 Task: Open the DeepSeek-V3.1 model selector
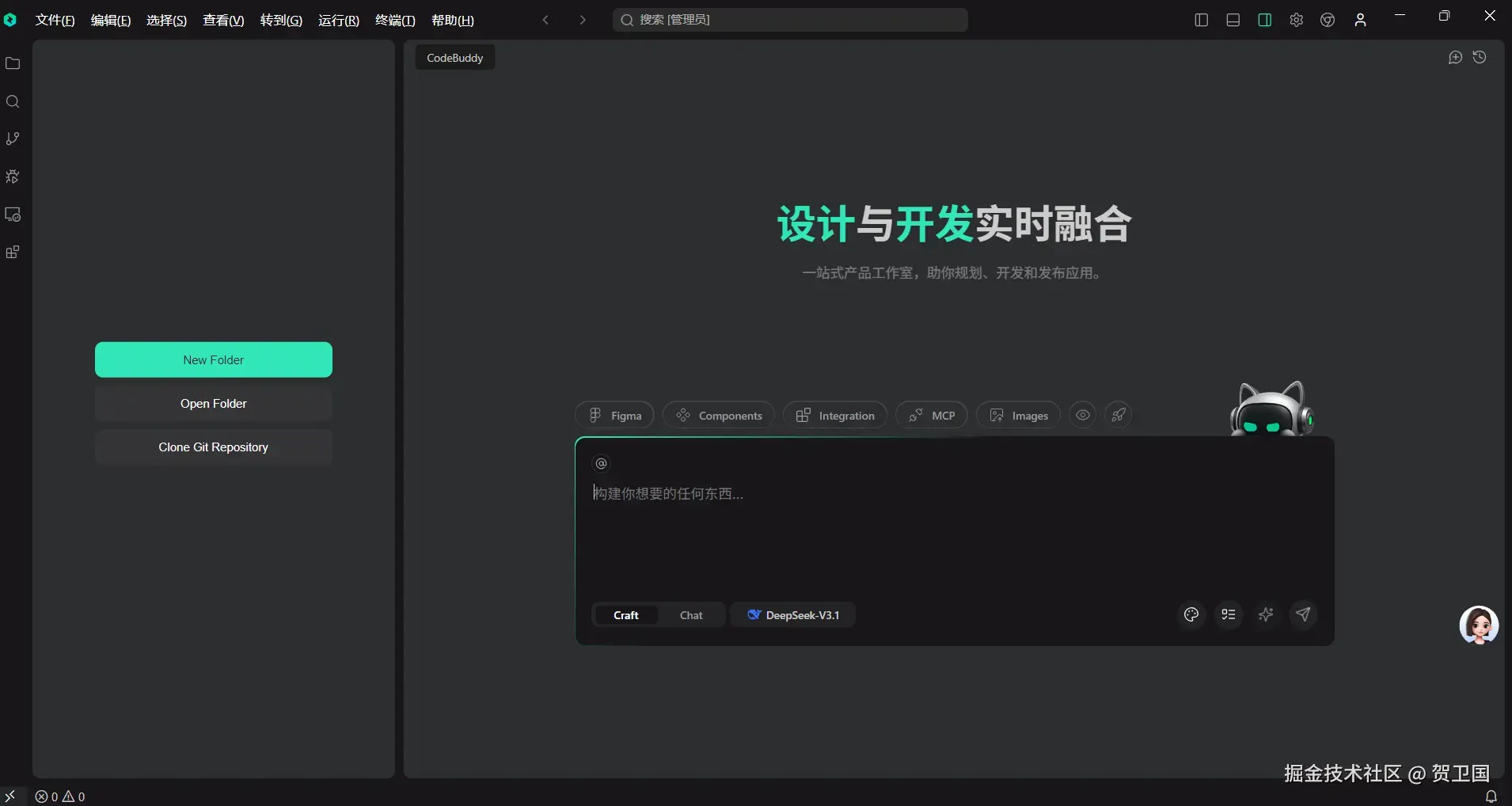tap(793, 615)
